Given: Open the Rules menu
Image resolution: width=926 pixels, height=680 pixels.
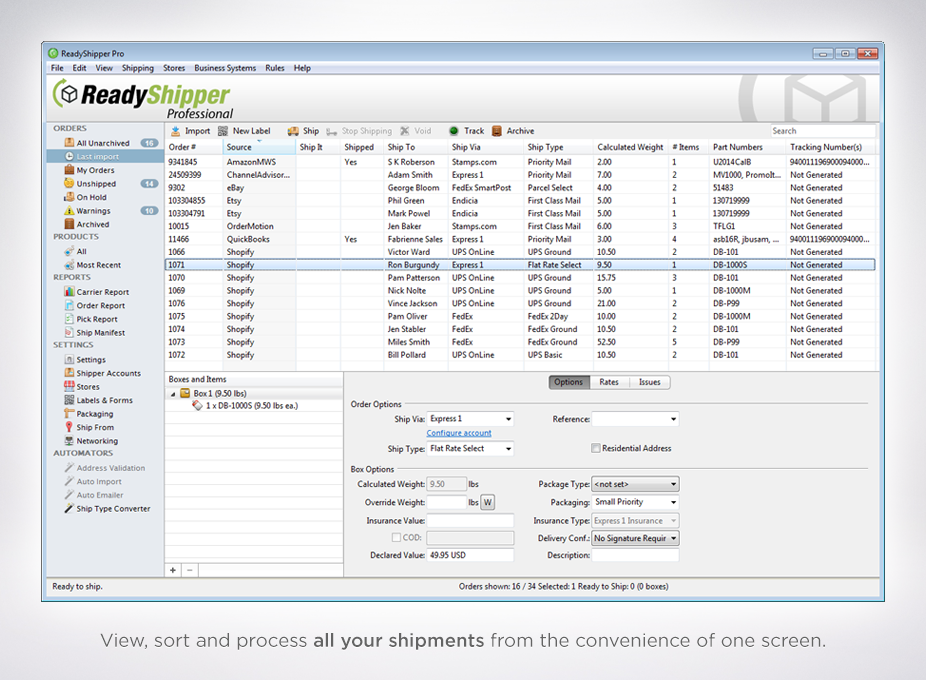Looking at the screenshot, I should [x=275, y=68].
